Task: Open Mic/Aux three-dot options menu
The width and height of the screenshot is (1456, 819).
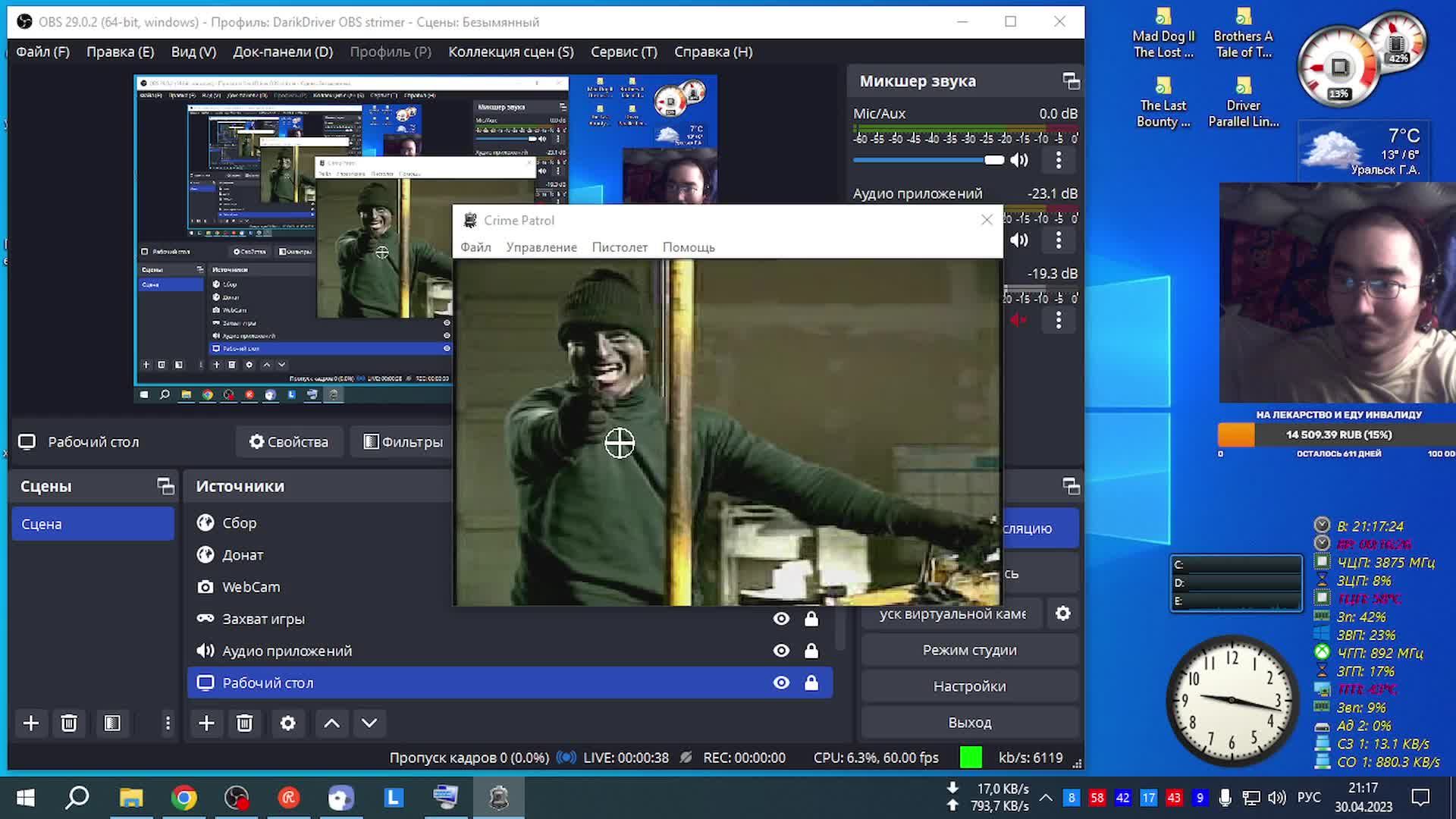Action: (x=1059, y=160)
